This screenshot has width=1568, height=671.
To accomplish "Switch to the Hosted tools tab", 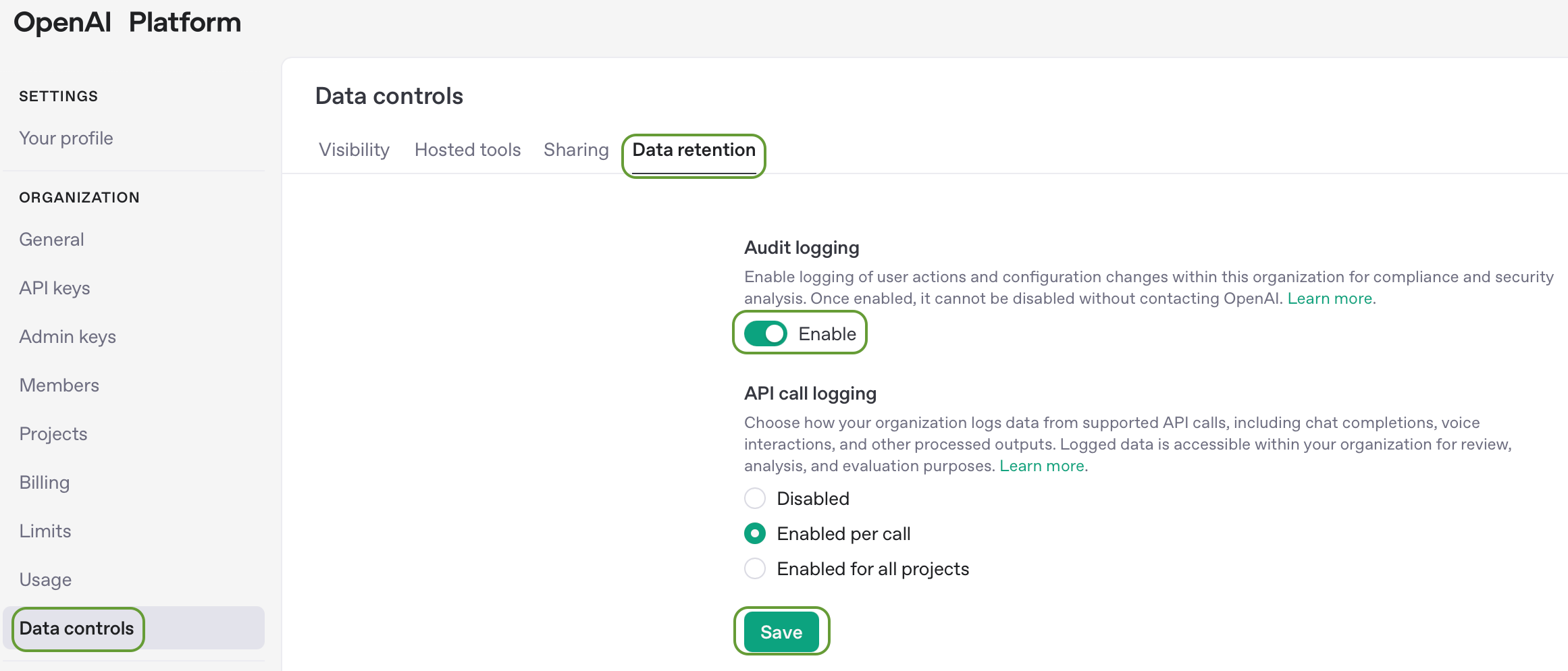I will tap(468, 150).
